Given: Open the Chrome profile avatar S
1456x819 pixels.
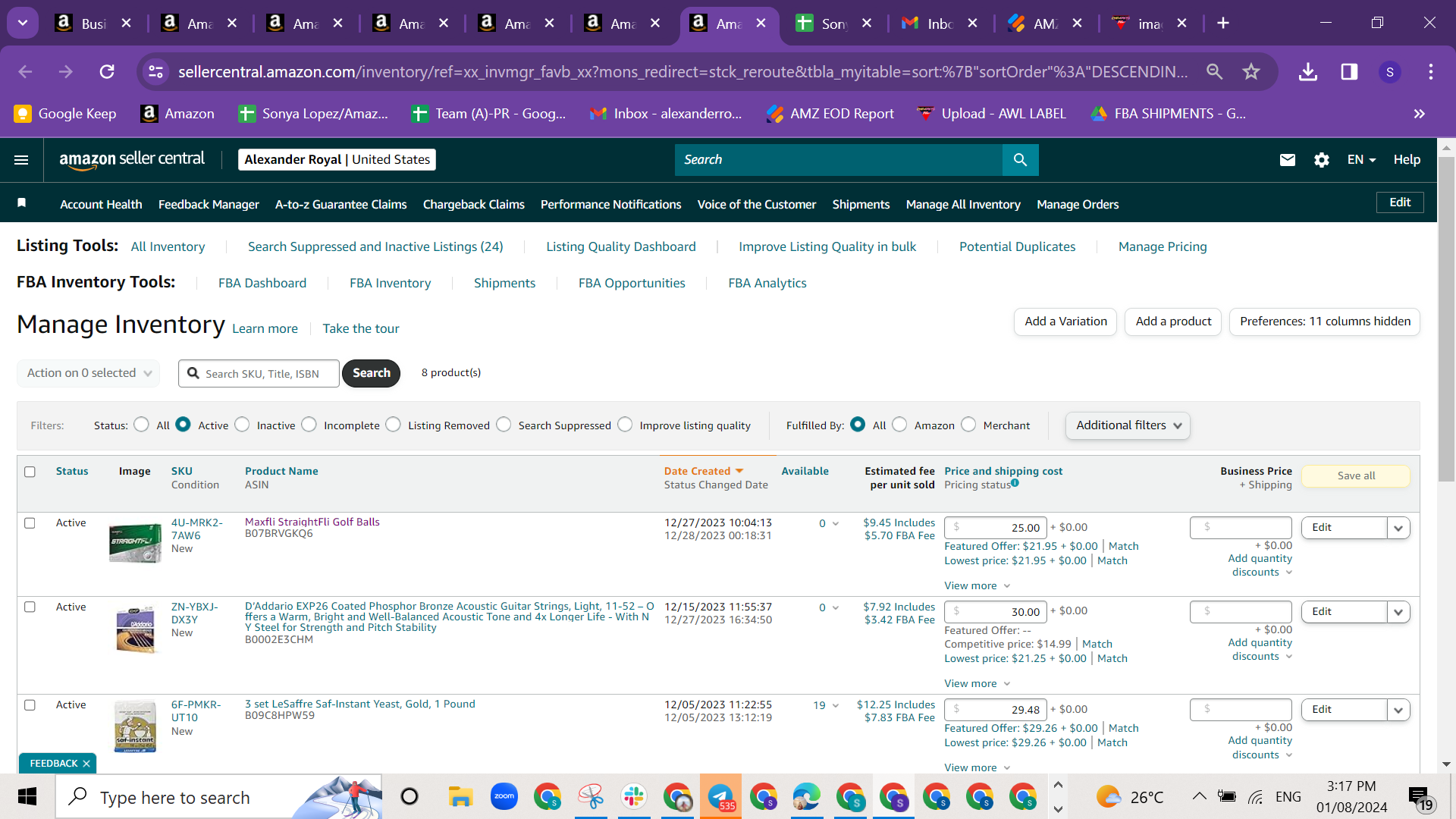Looking at the screenshot, I should click(x=1389, y=72).
